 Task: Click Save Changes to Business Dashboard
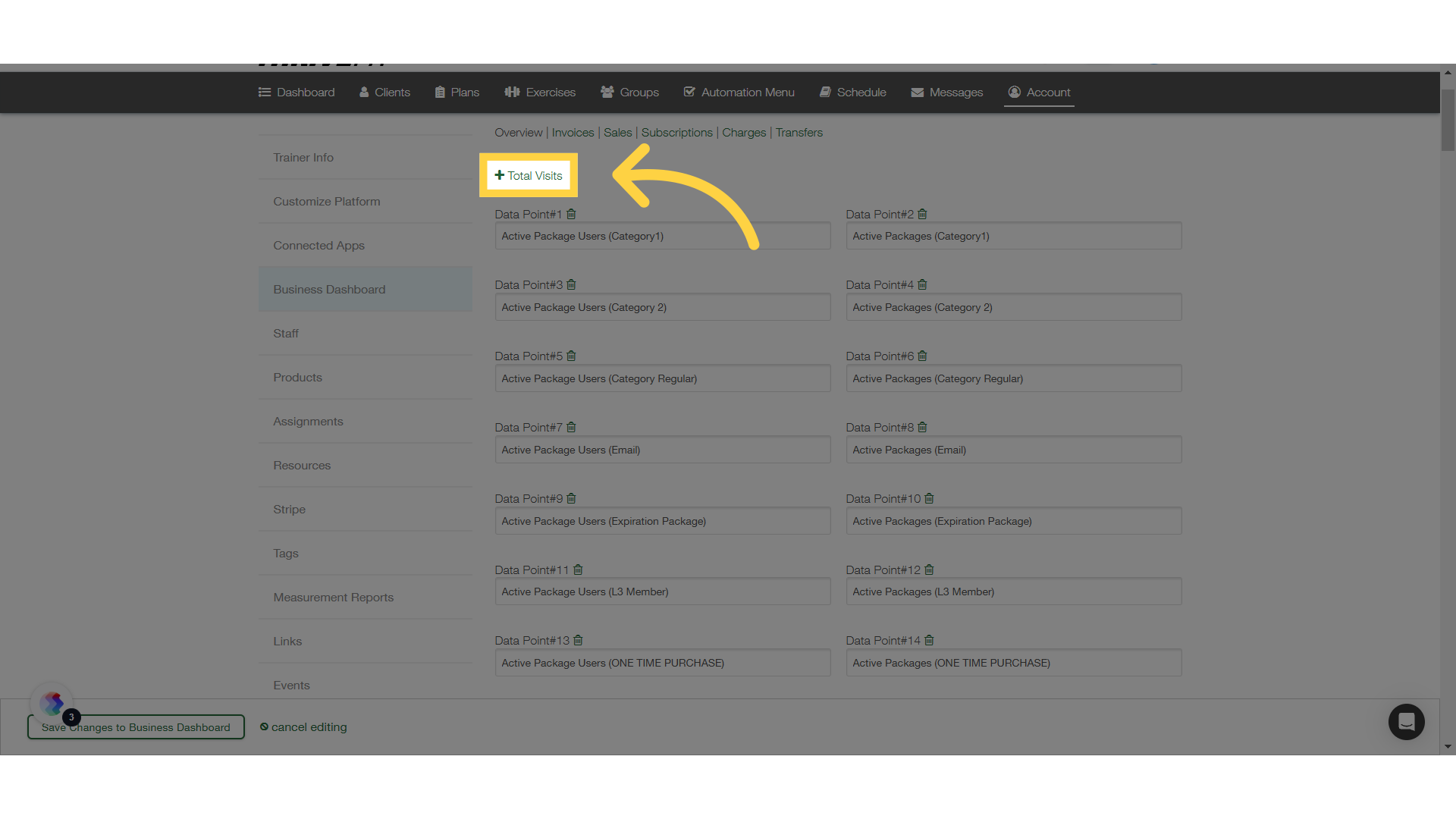136,726
